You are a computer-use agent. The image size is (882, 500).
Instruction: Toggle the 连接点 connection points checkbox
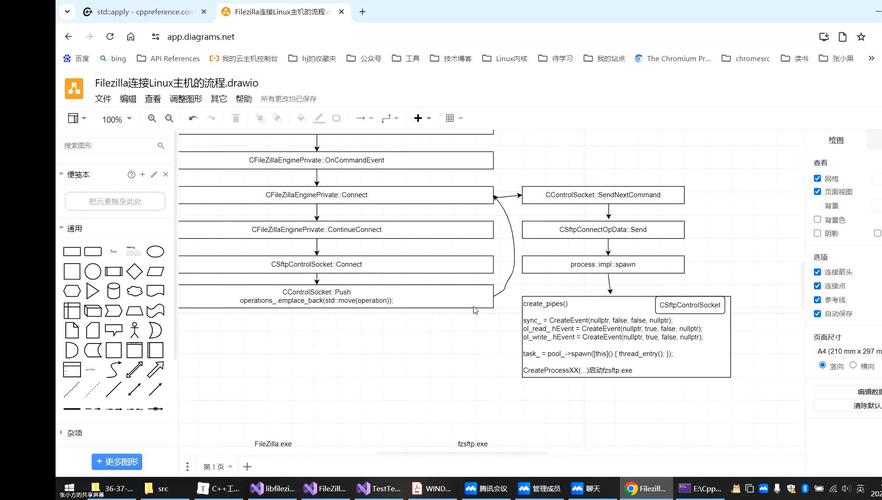(x=817, y=286)
